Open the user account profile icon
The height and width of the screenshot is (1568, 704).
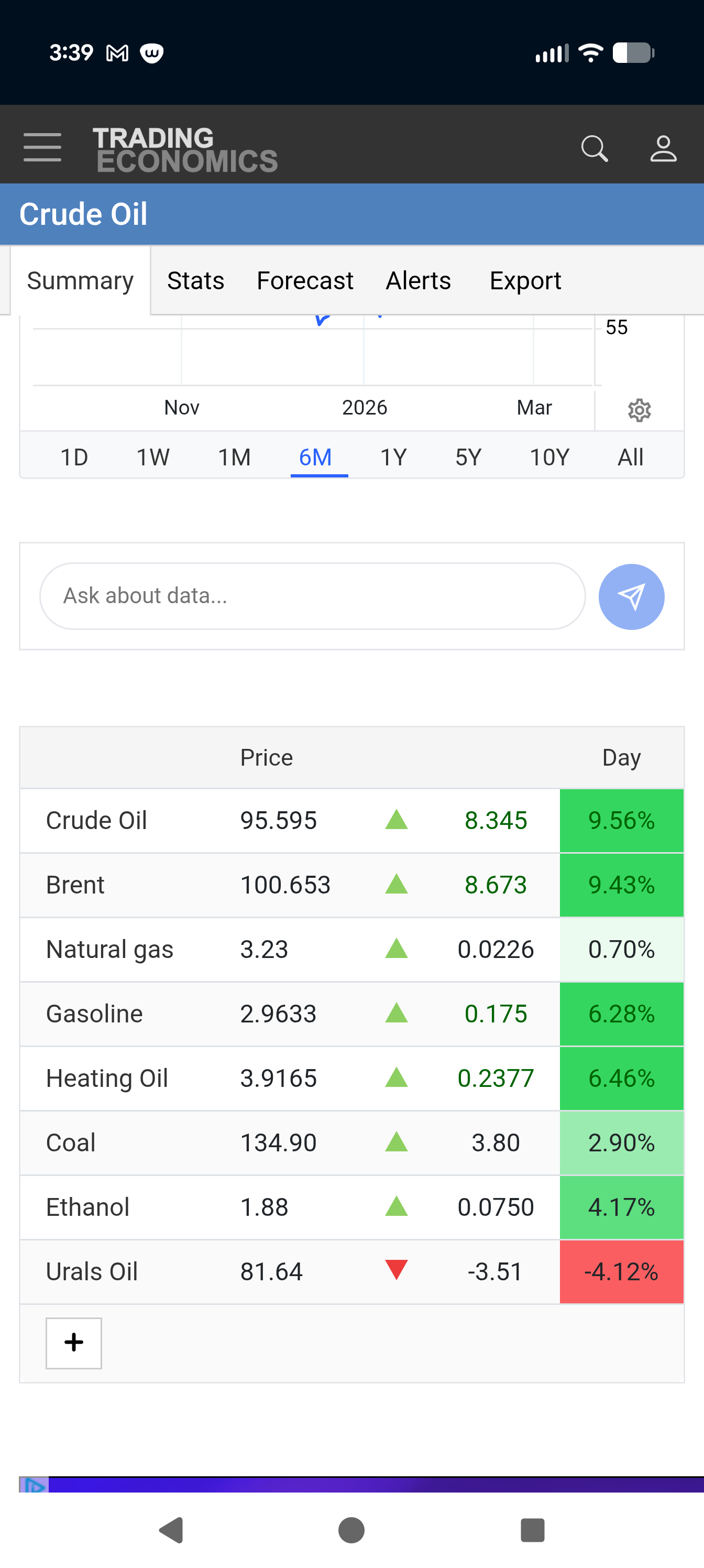point(663,148)
